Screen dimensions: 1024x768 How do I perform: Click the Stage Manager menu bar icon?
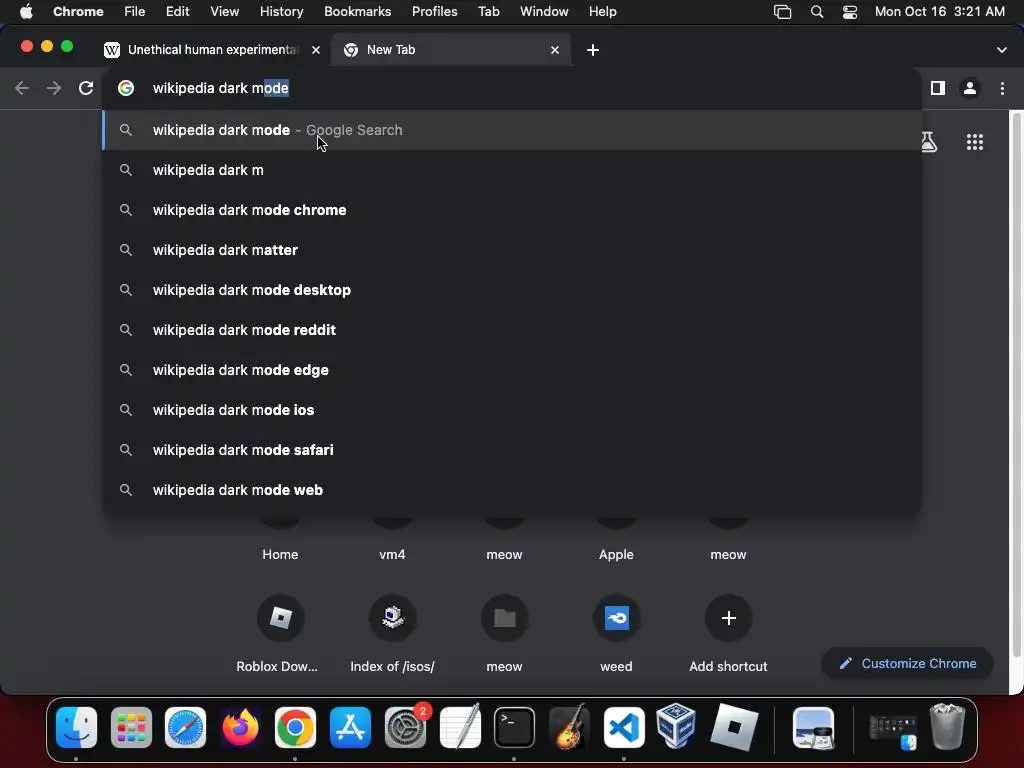pyautogui.click(x=782, y=12)
